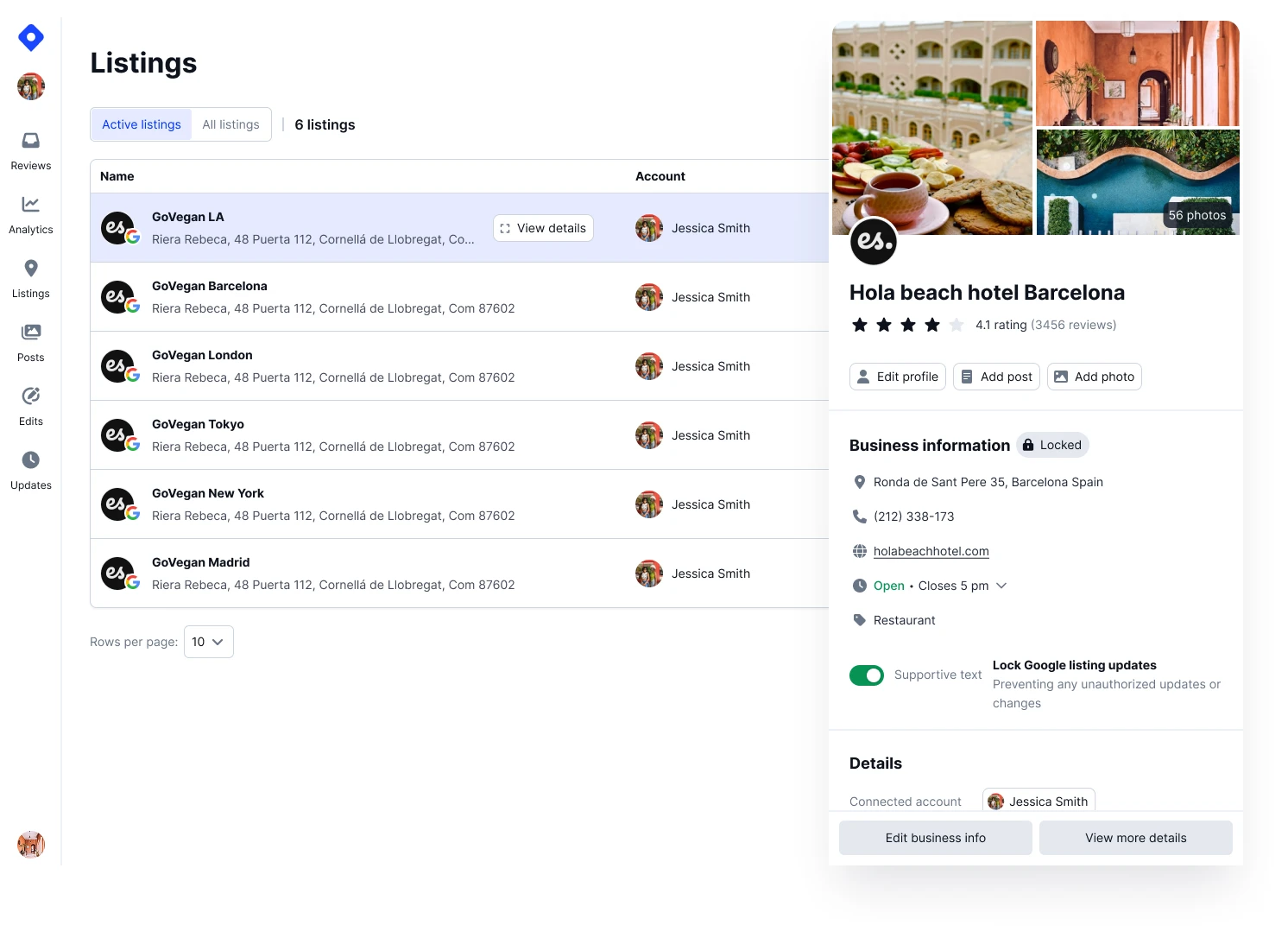Open the holabeachhotel.com website link
1288x938 pixels.
click(931, 551)
